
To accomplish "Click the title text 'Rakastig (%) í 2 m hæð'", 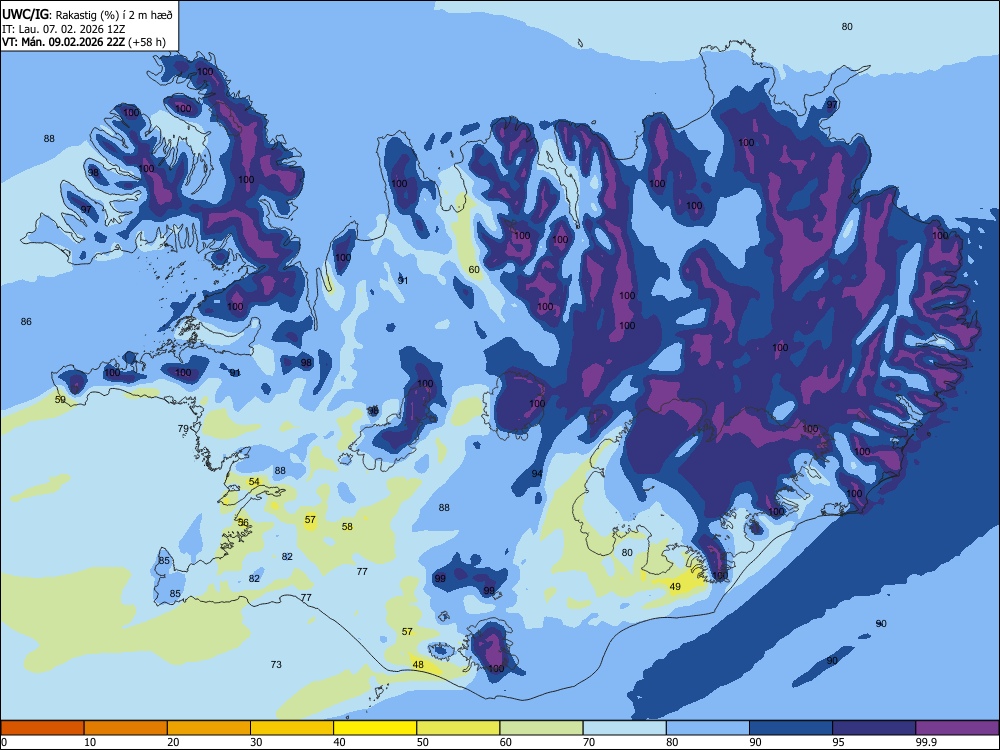I will tap(114, 15).
